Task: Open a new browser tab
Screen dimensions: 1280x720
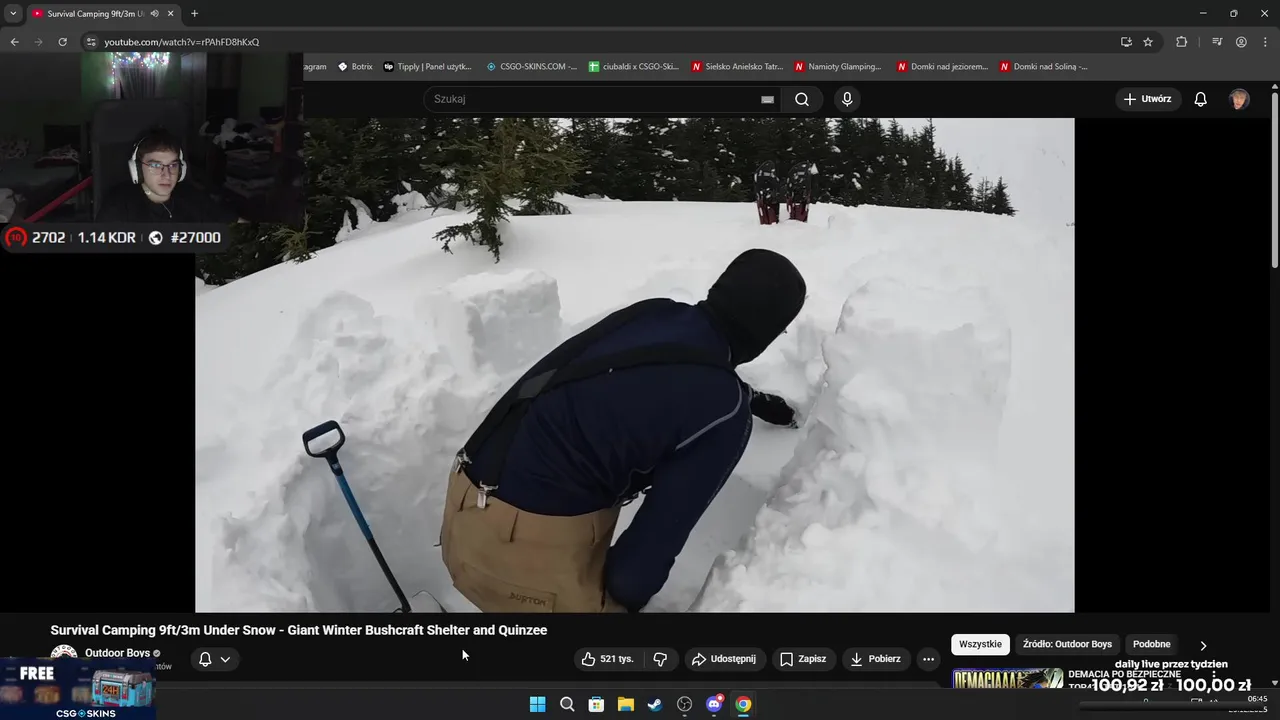Action: [x=194, y=14]
